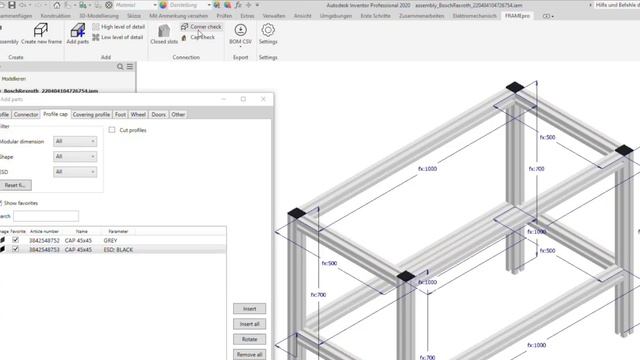
Task: Switch to the Covering profile tab
Action: pyautogui.click(x=91, y=115)
